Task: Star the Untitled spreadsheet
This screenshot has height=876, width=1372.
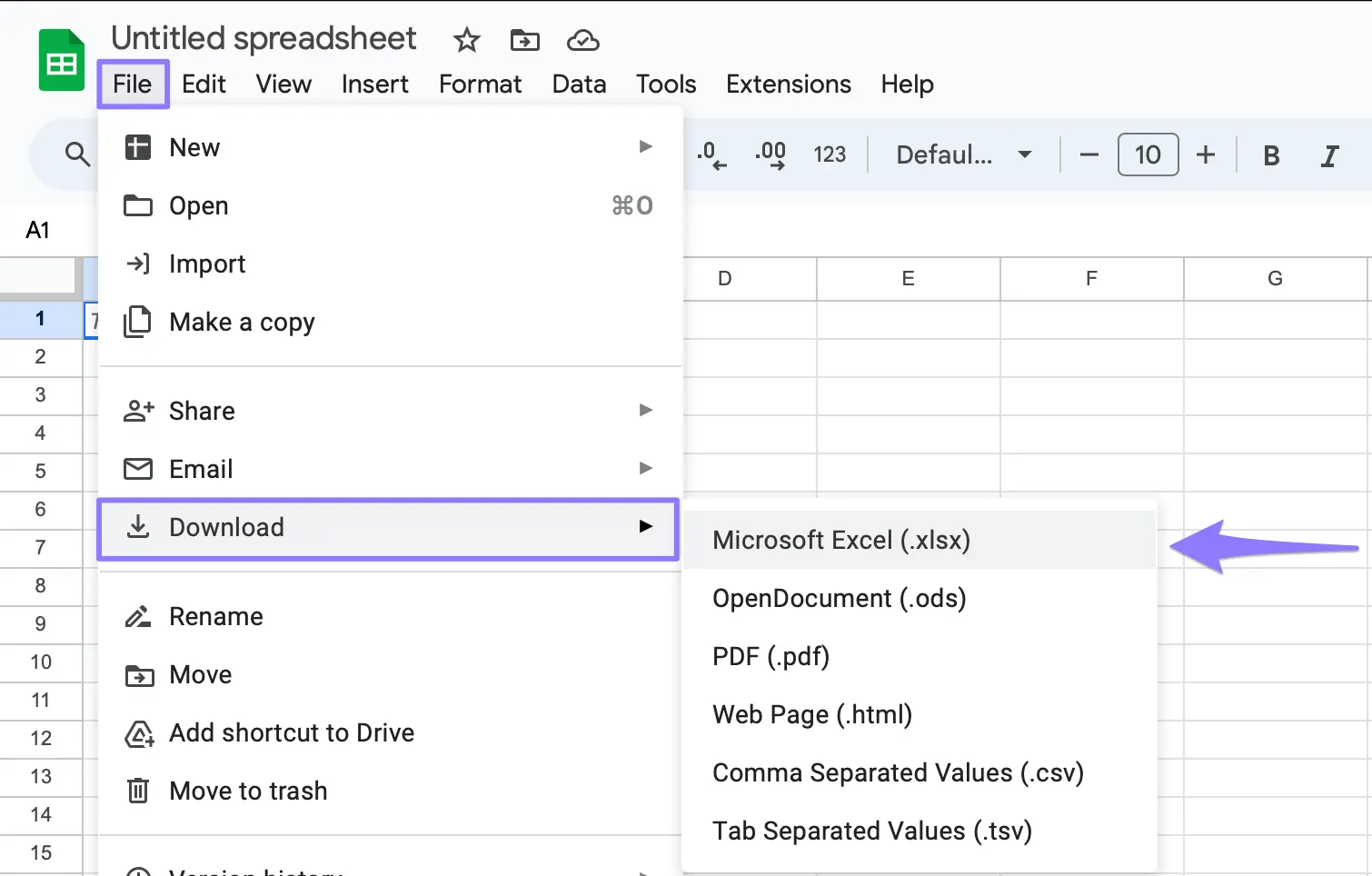Action: [467, 40]
